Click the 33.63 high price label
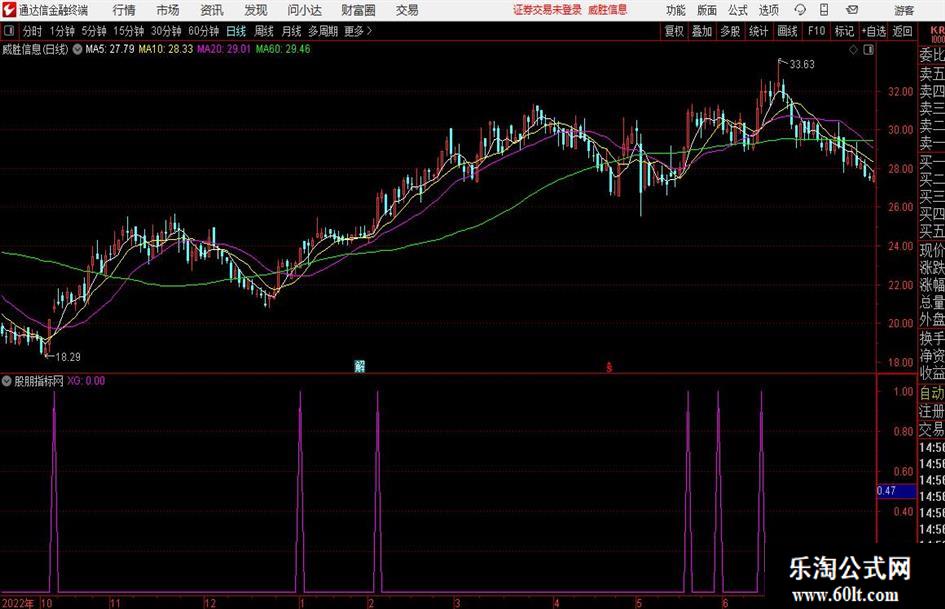 point(802,65)
